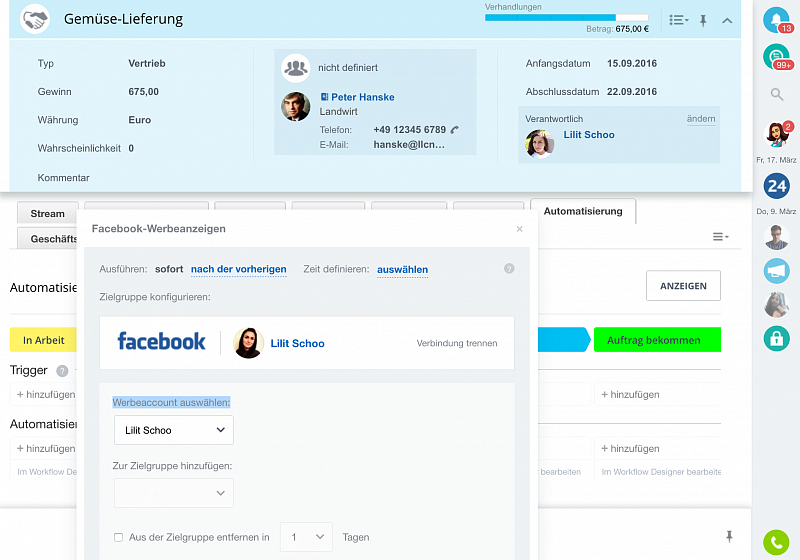Image resolution: width=800 pixels, height=560 pixels.
Task: Open Lilit Schoo responsible person link
Action: (x=589, y=135)
